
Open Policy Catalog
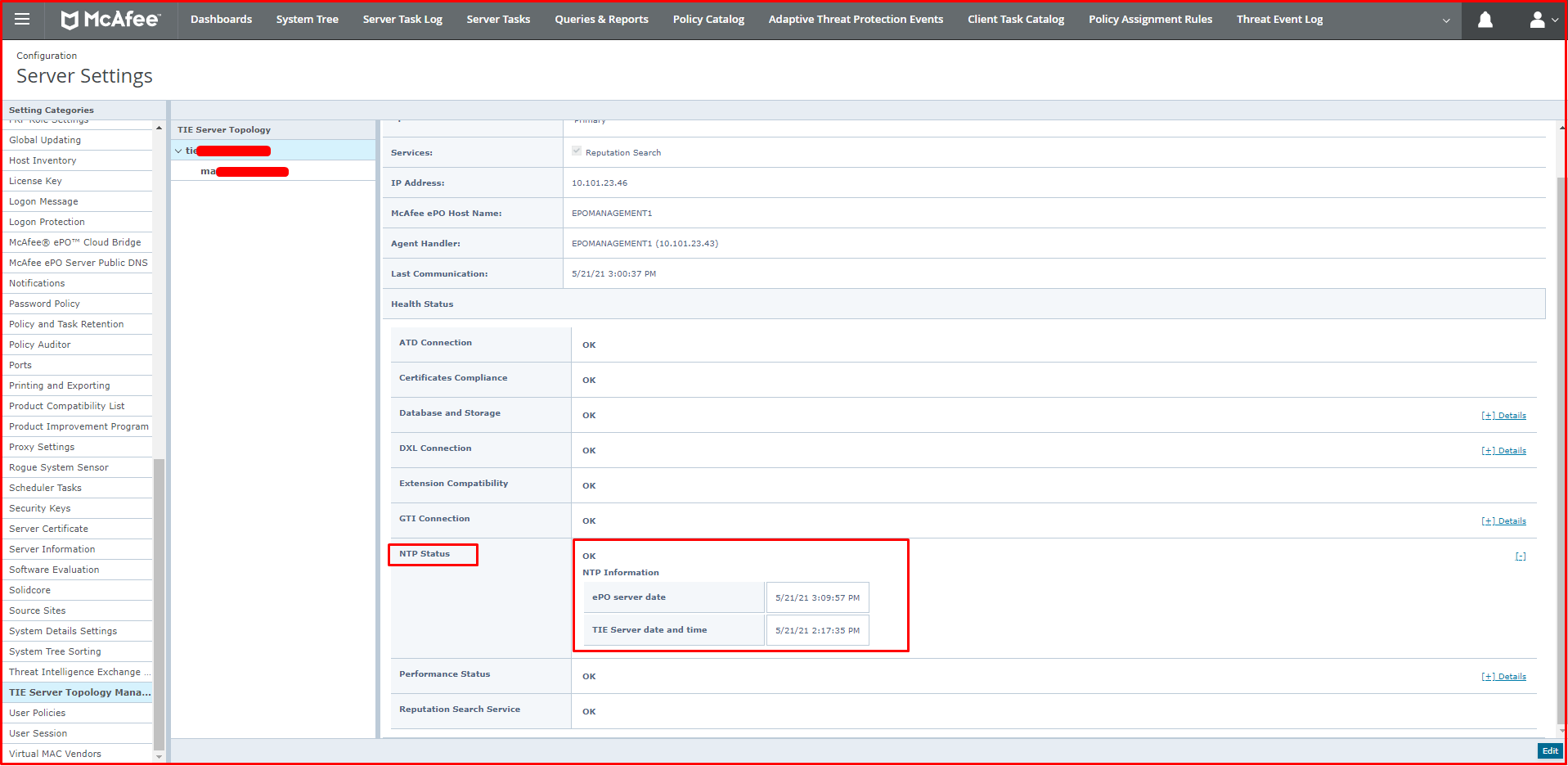point(708,19)
